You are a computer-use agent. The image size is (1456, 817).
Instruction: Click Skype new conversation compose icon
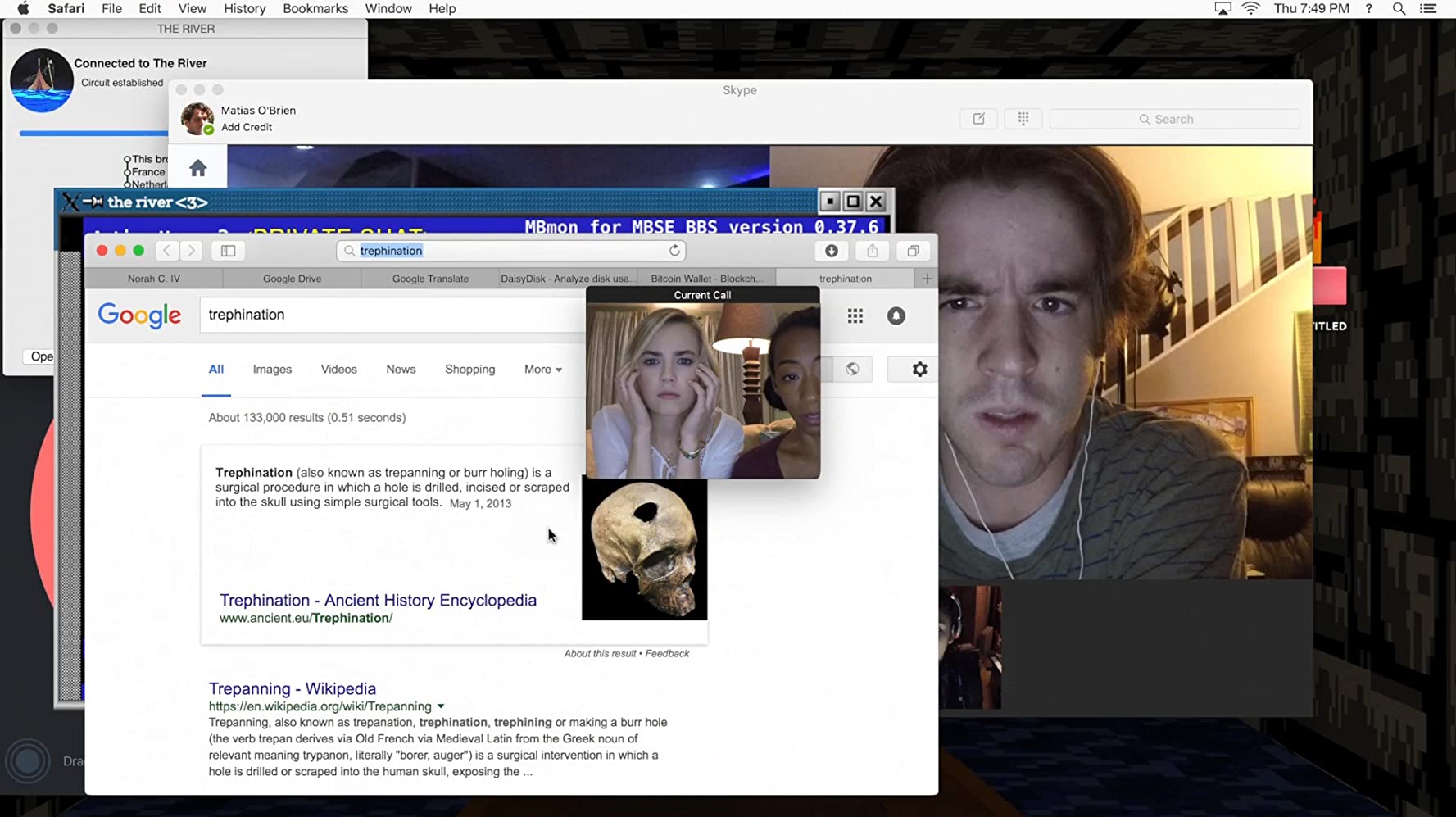click(x=978, y=119)
